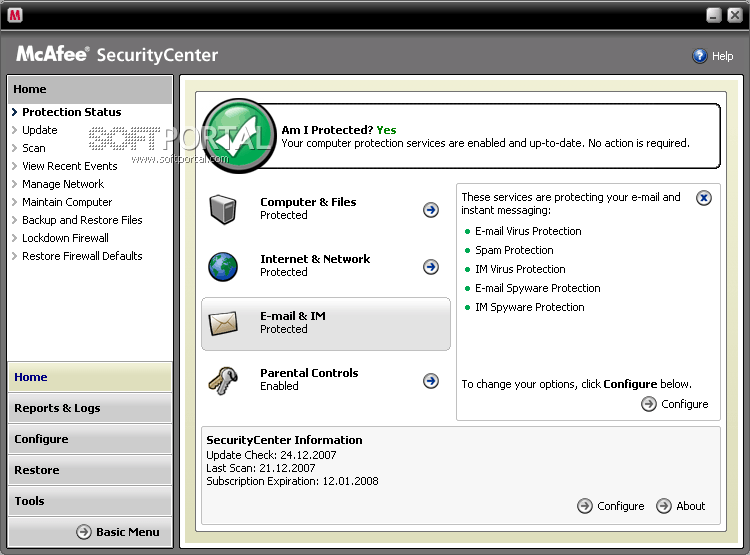The width and height of the screenshot is (750, 555).
Task: Click the McAfee M logo icon in the title bar
Action: pyautogui.click(x=15, y=15)
